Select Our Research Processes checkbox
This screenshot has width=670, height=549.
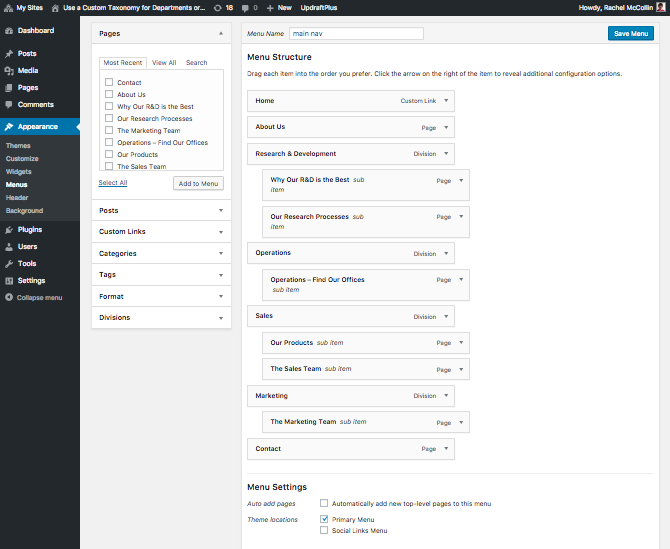(109, 118)
